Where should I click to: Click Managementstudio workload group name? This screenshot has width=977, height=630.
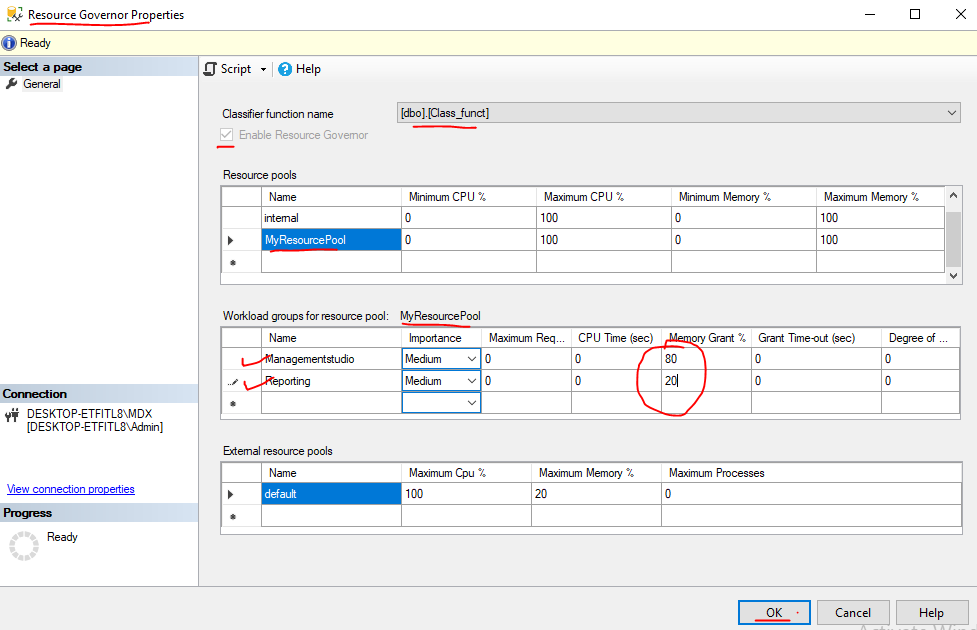[331, 359]
